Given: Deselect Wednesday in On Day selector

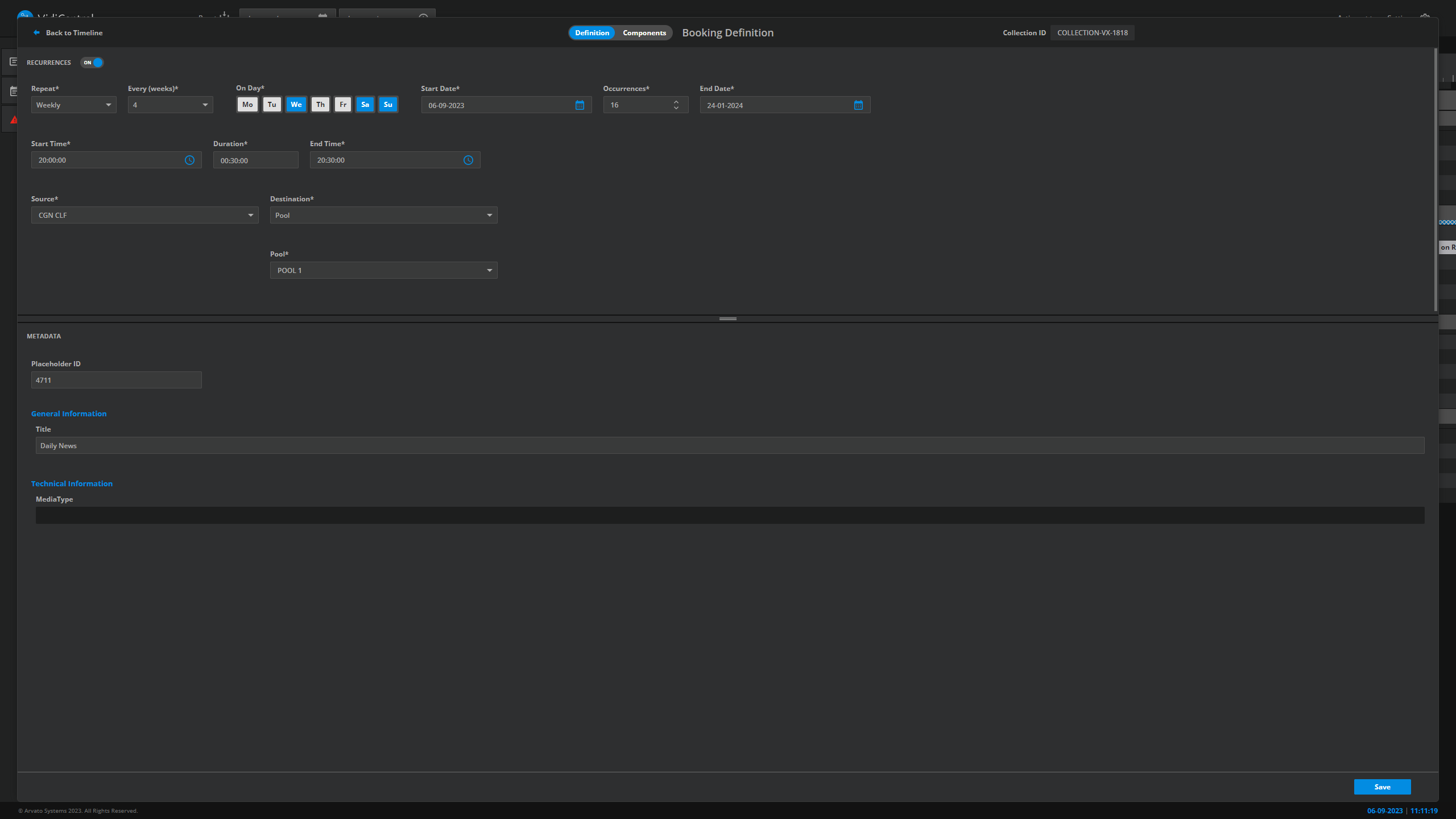Looking at the screenshot, I should (296, 105).
